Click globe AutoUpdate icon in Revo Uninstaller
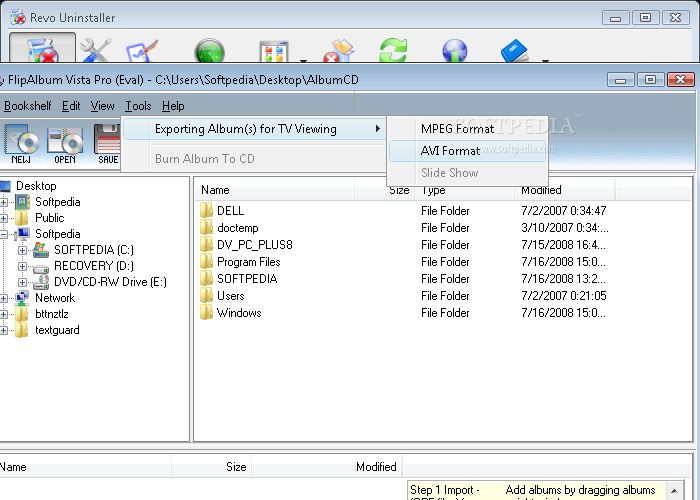Screen dimensions: 700x500 (454, 50)
